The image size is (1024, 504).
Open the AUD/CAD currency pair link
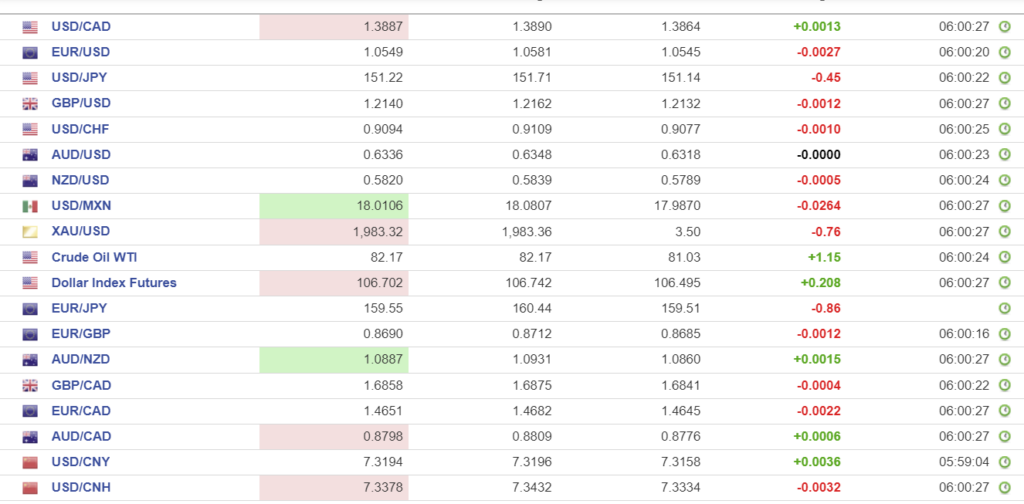click(x=81, y=436)
